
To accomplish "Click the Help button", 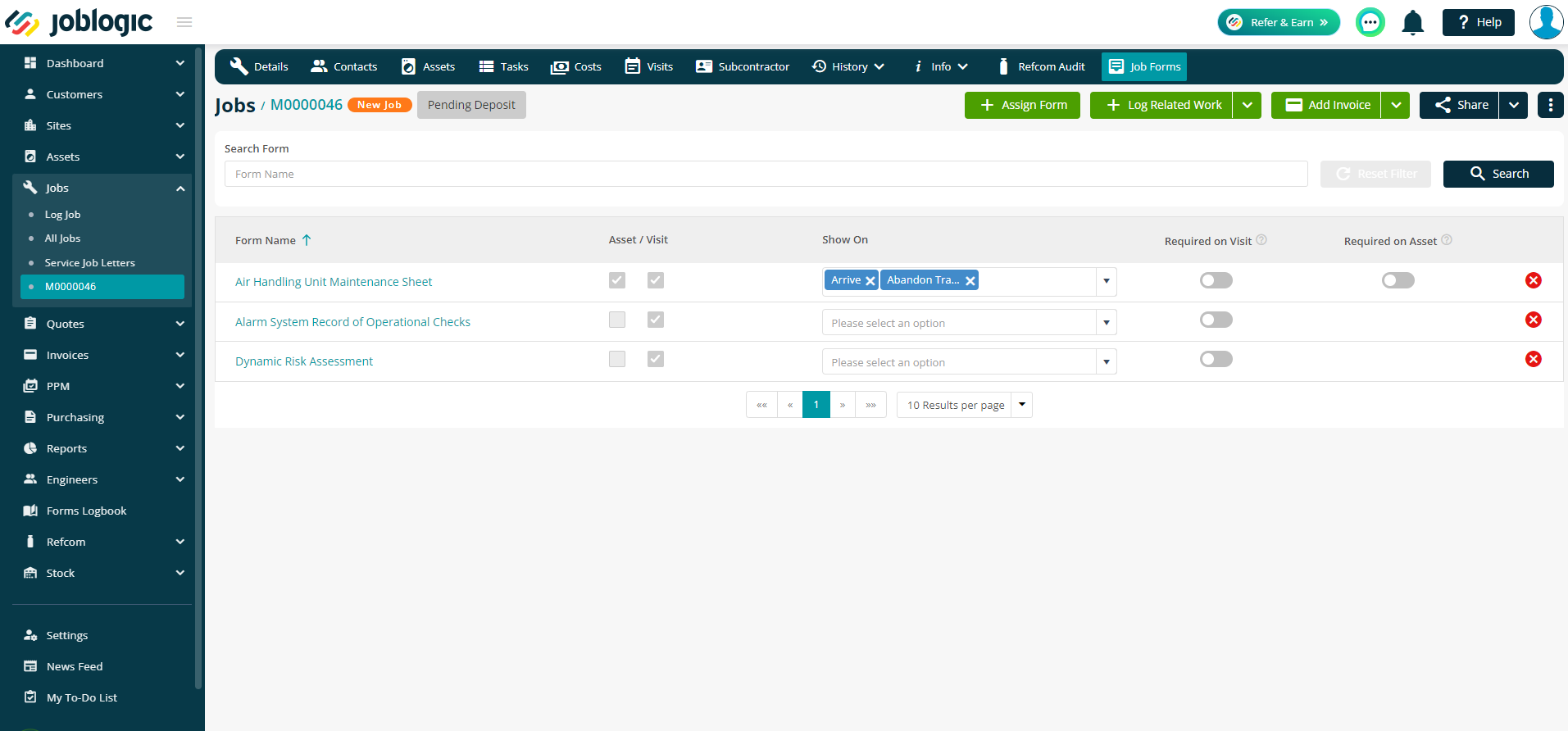I will tap(1479, 22).
